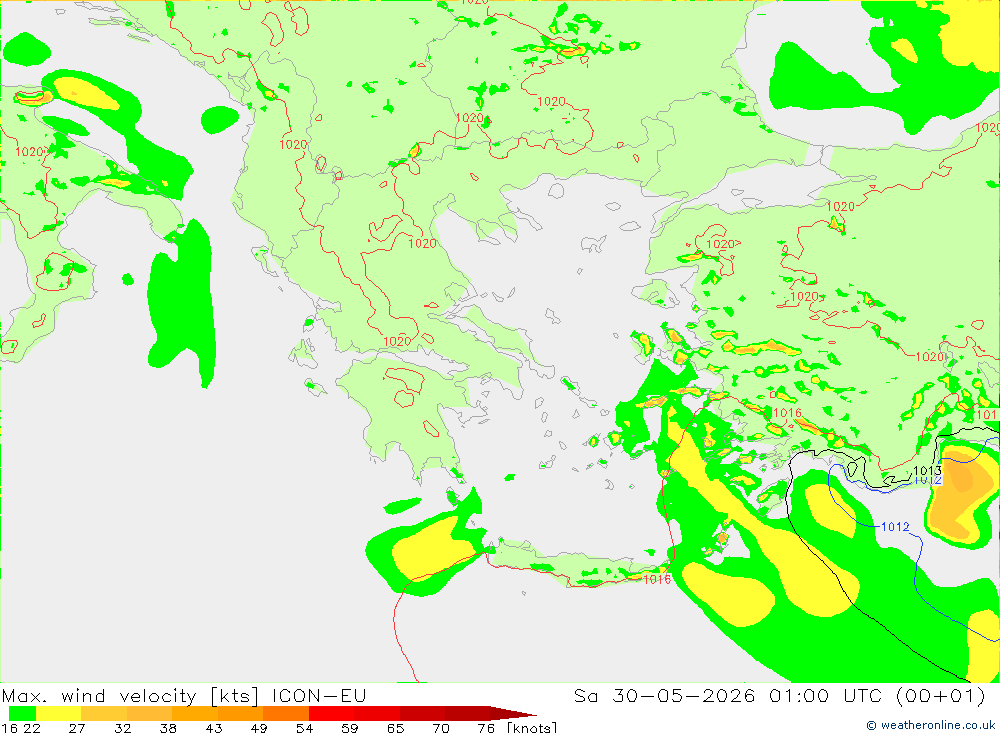
Task: Click the '1016' isobar label beside Crete
Action: (x=657, y=579)
